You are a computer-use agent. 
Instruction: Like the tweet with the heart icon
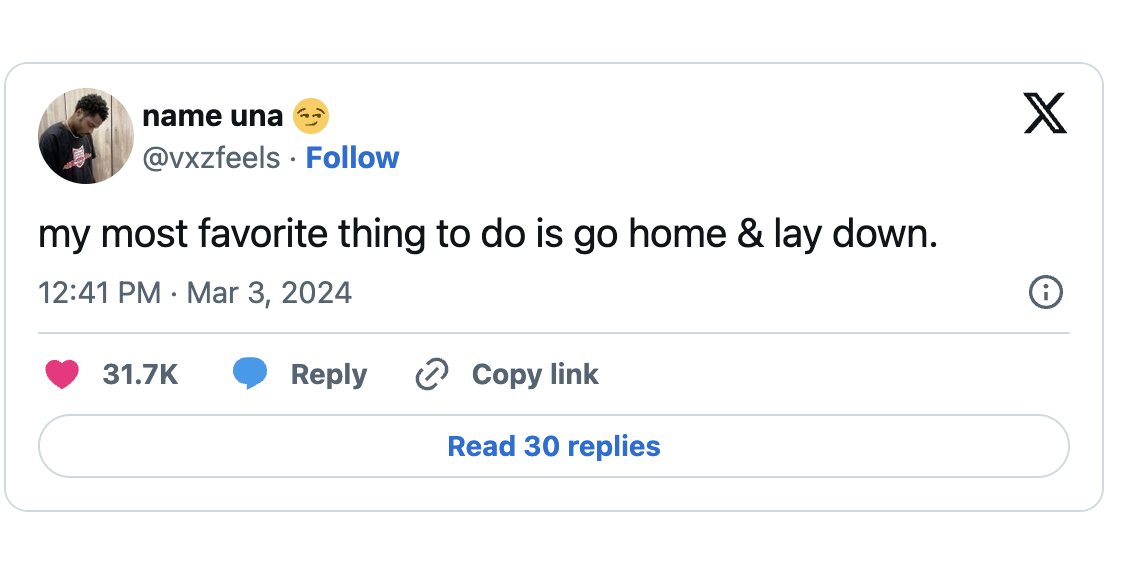pos(62,374)
